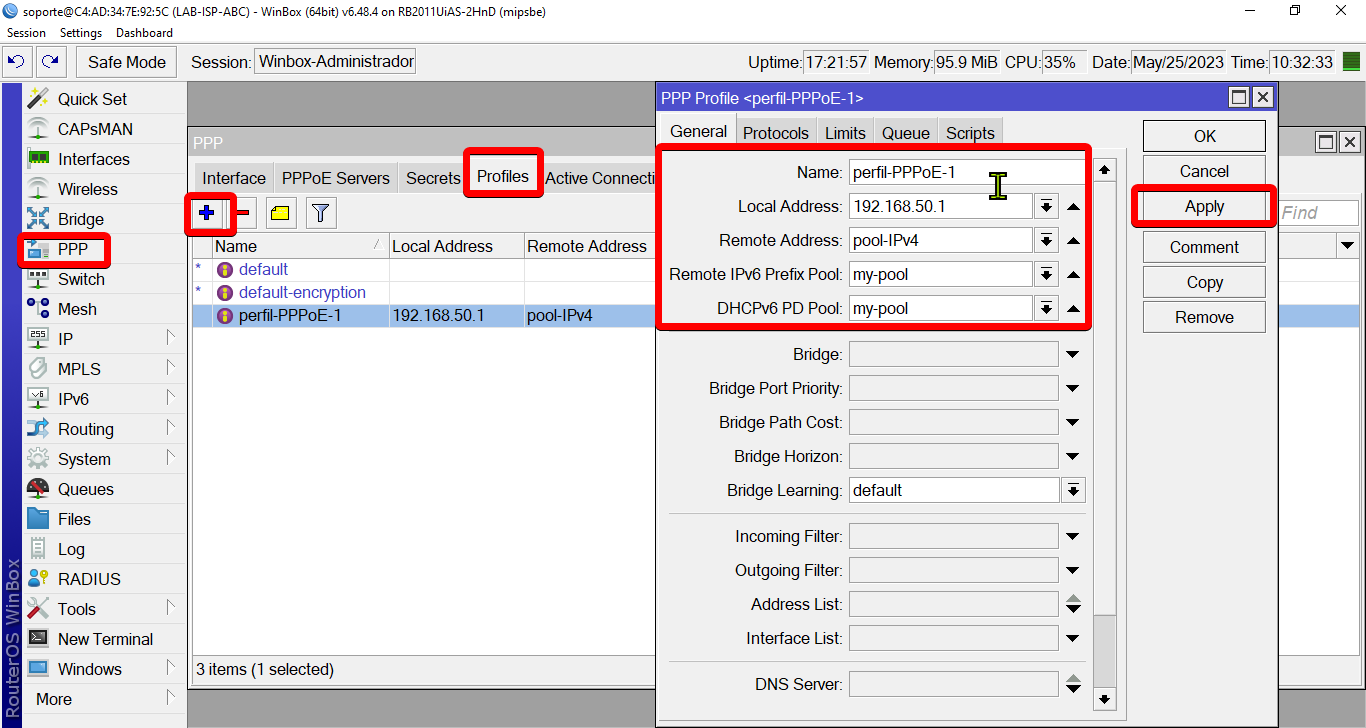Viewport: 1366px width, 728px height.
Task: Open PPP in the sidebar
Action: (72, 249)
